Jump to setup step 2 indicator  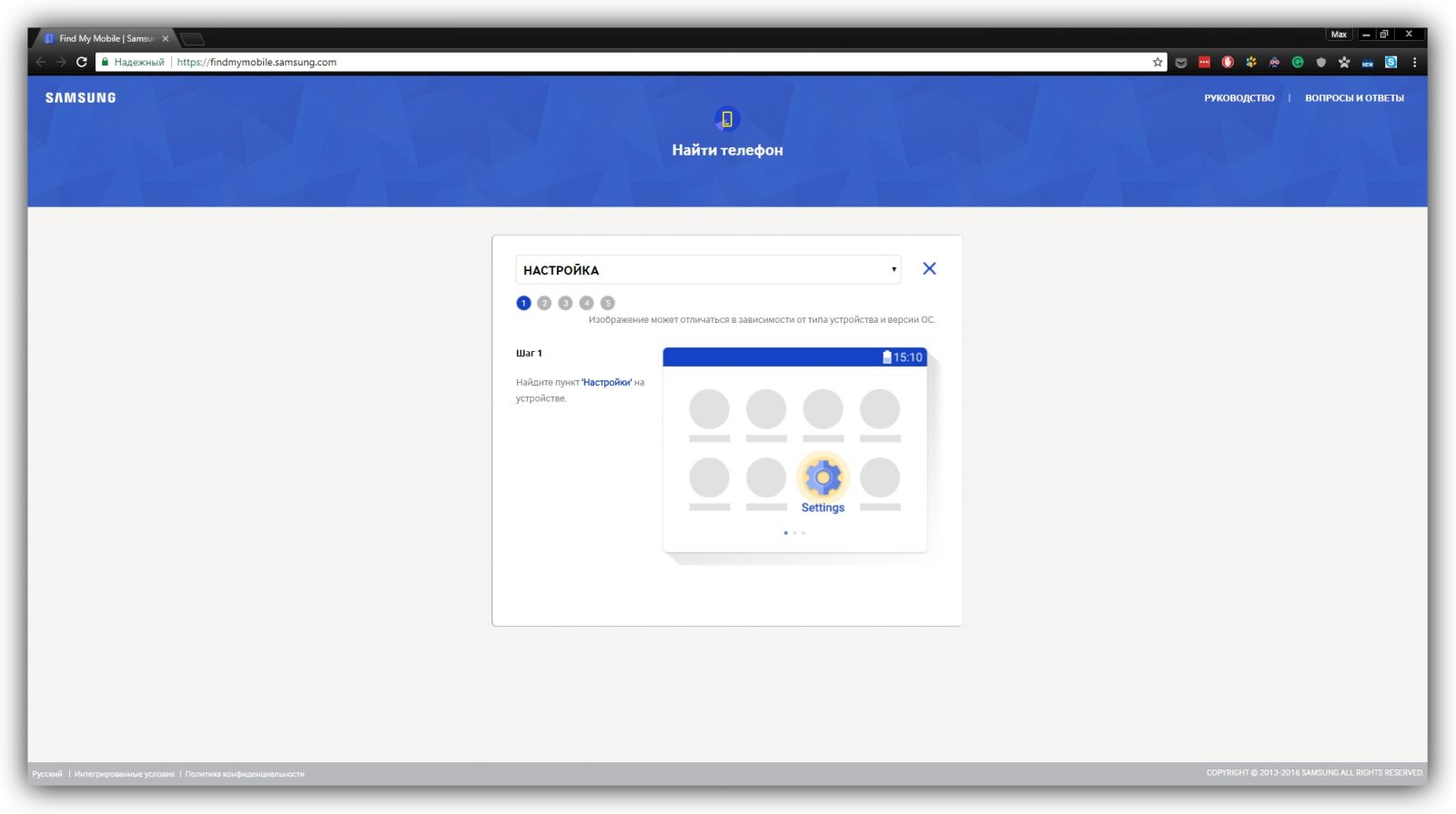[544, 303]
